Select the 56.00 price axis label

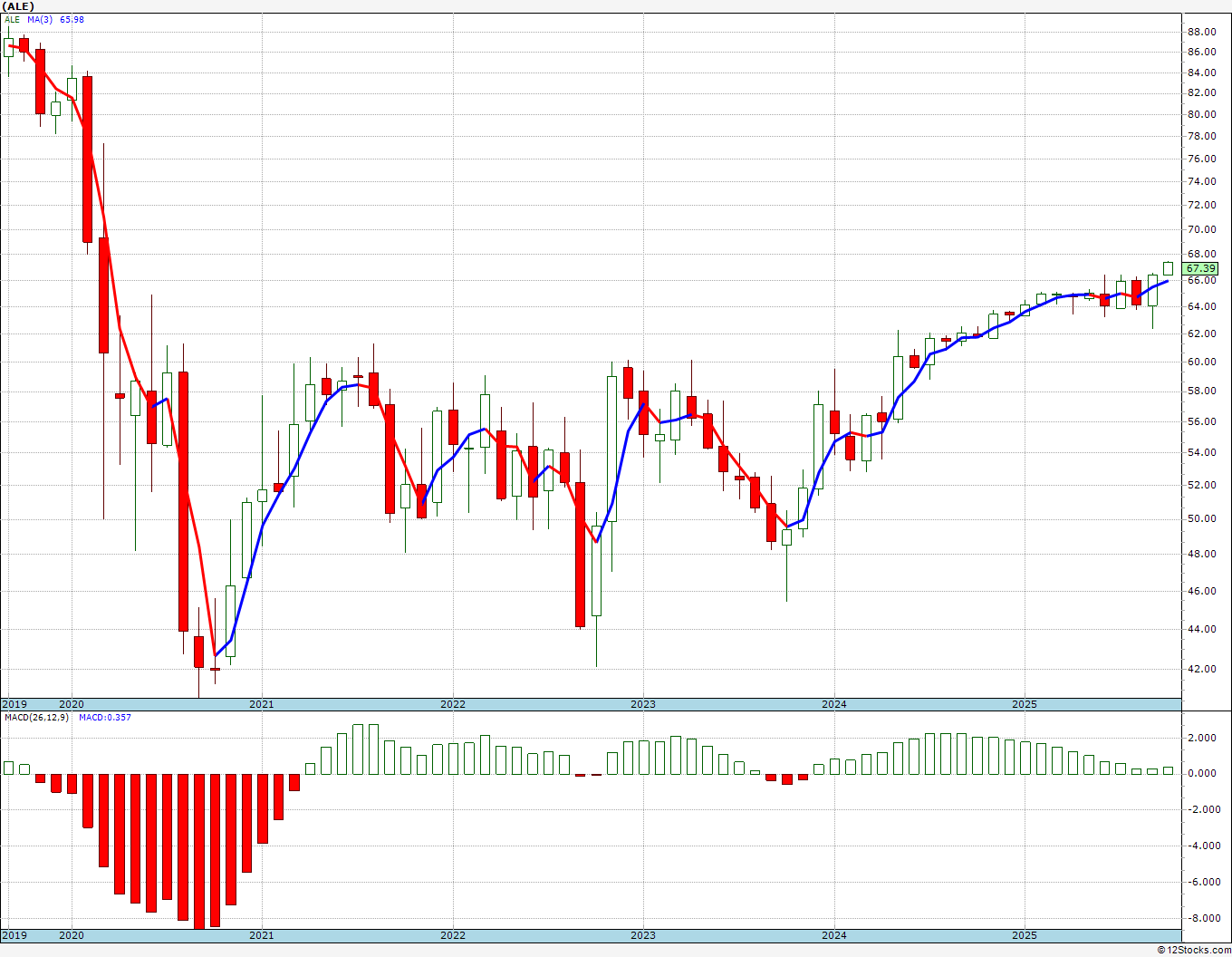(1201, 421)
